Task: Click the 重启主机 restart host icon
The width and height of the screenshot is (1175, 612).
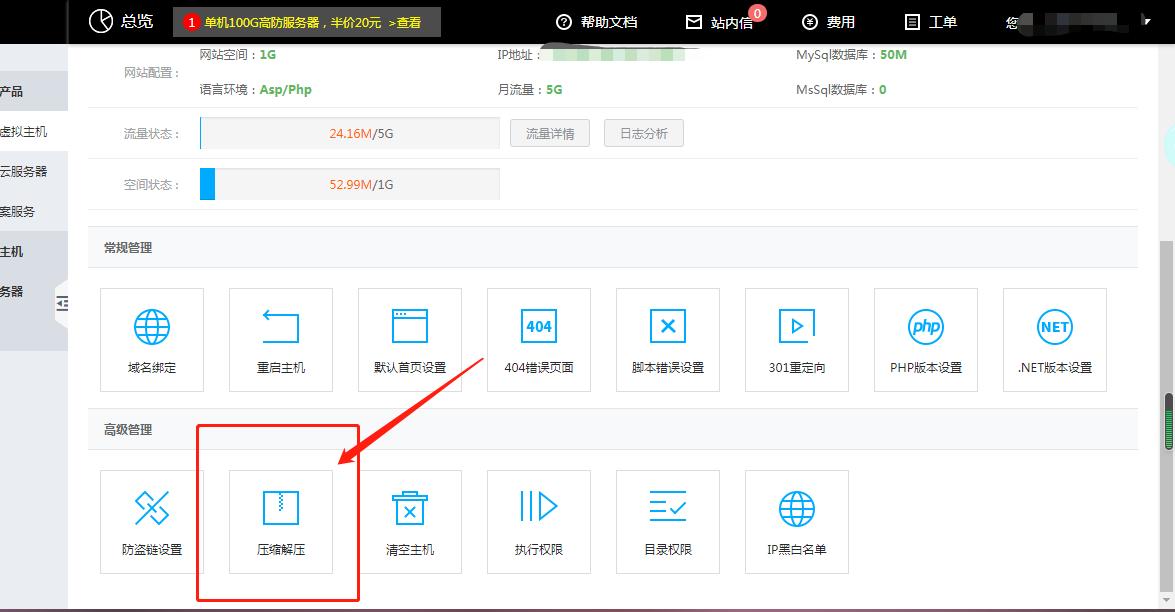Action: pyautogui.click(x=280, y=338)
